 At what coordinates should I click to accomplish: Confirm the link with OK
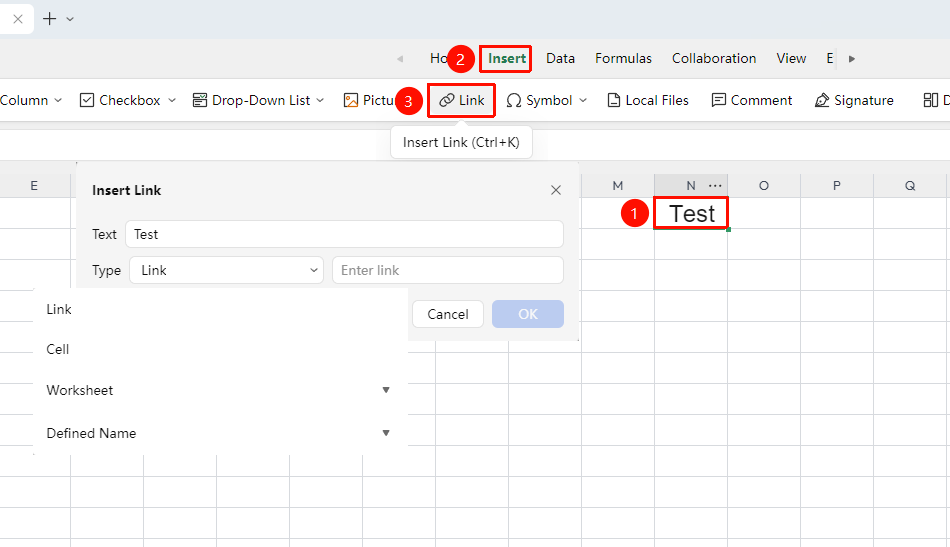(528, 314)
